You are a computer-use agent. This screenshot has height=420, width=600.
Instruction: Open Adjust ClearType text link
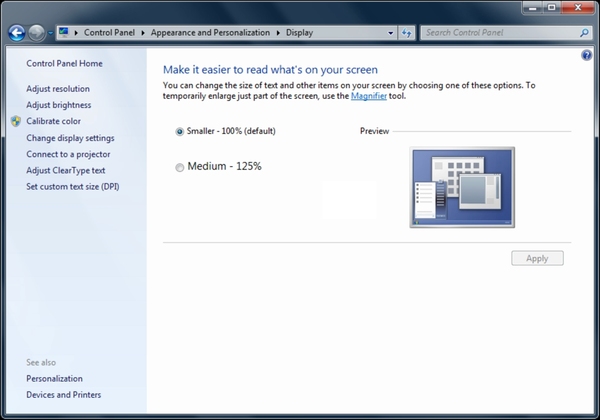[65, 170]
